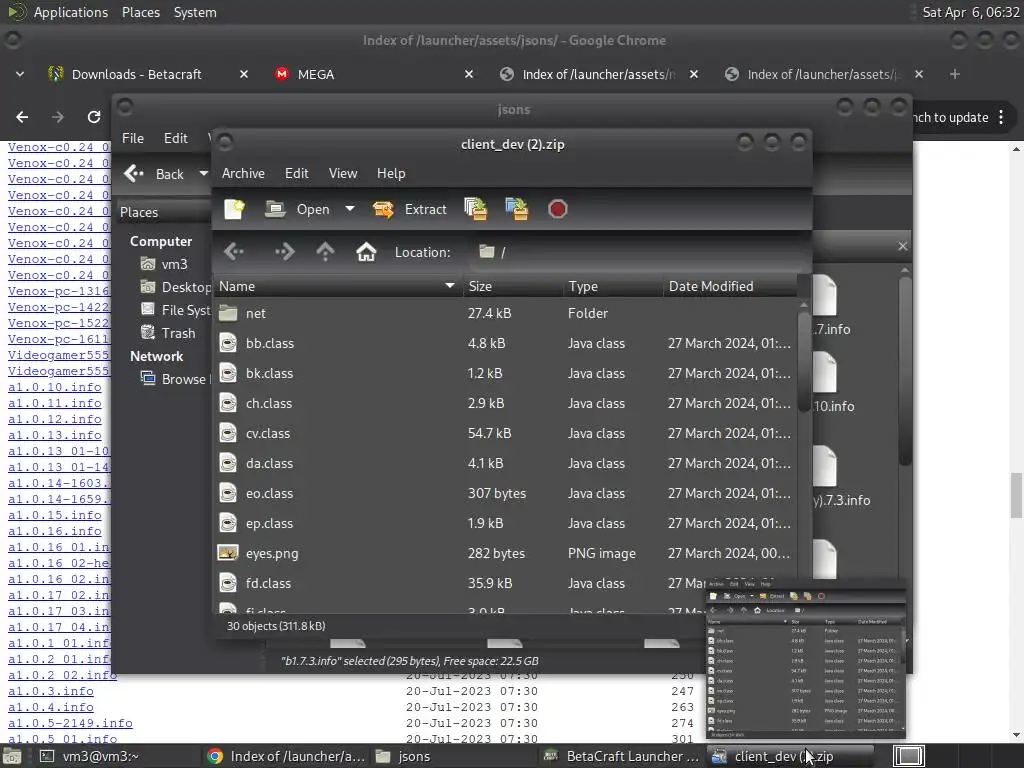Go up one level in archive
Image resolution: width=1024 pixels, height=768 pixels.
tap(325, 251)
